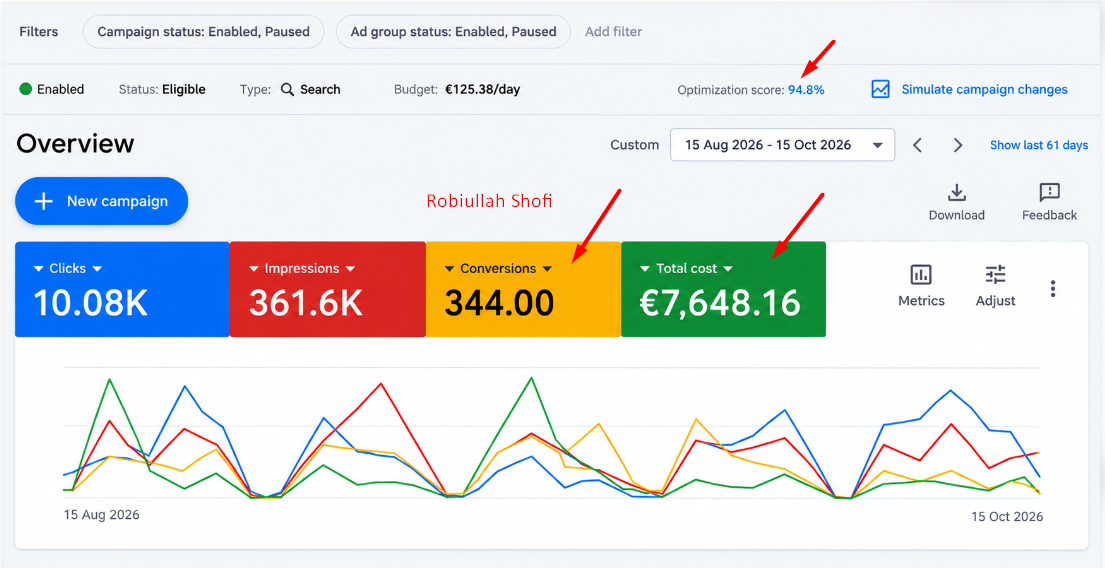Image resolution: width=1105 pixels, height=568 pixels.
Task: Click the Budget €125.38/day value
Action: pyautogui.click(x=483, y=89)
